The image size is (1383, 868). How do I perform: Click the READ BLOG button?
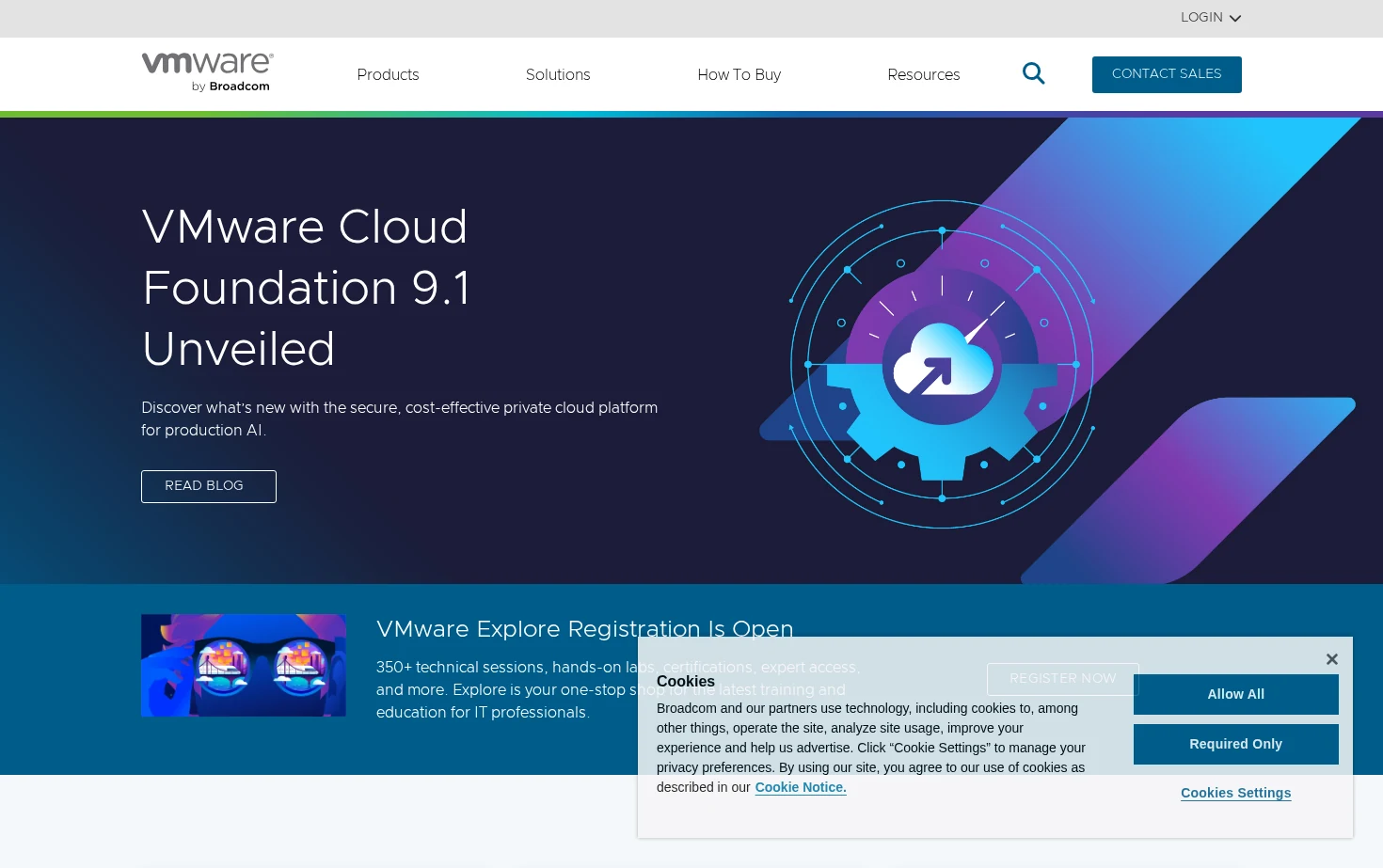click(x=209, y=486)
